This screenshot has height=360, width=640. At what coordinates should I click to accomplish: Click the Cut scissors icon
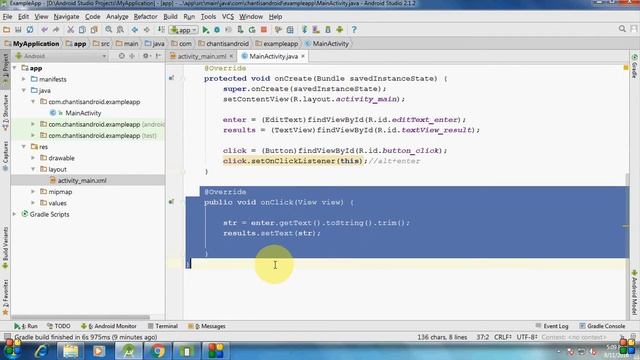click(70, 29)
